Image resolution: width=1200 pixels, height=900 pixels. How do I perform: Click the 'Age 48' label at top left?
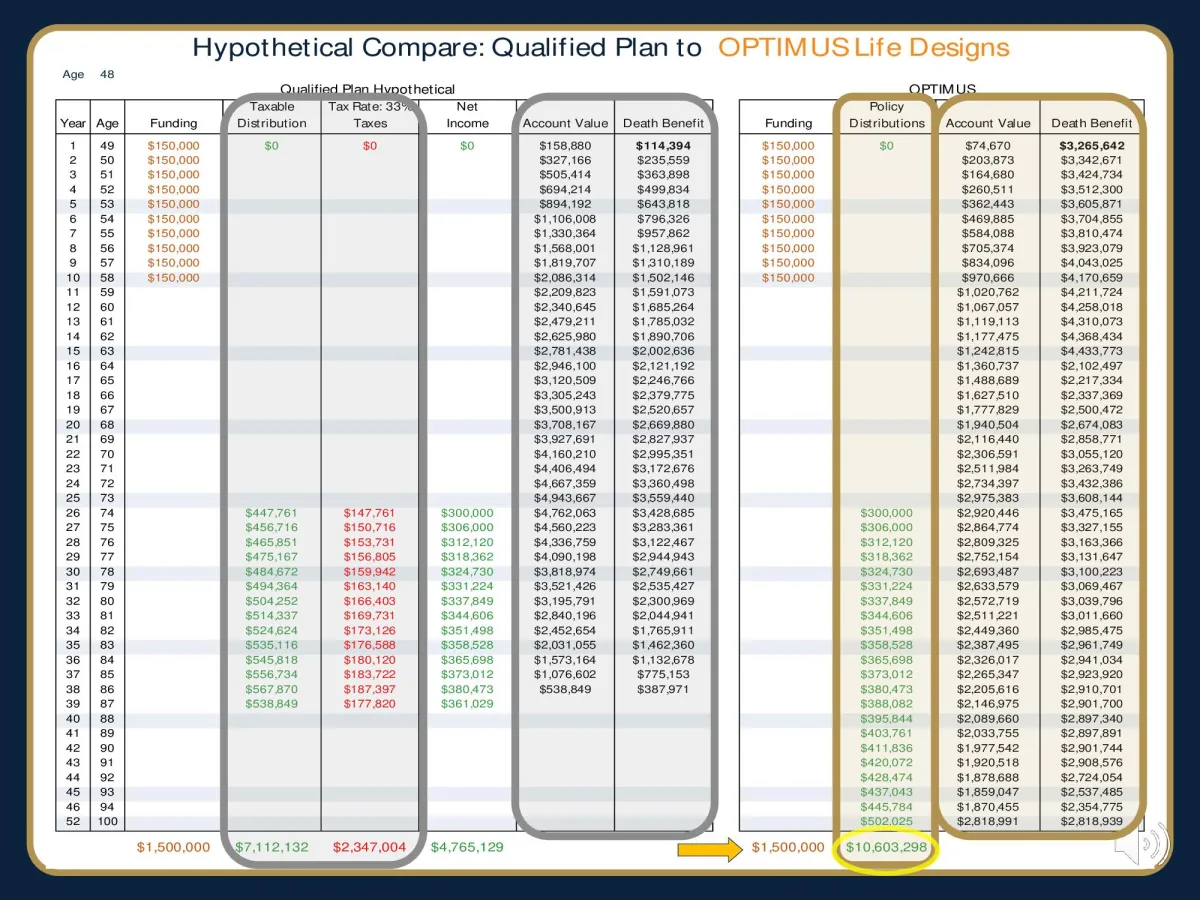pyautogui.click(x=88, y=74)
